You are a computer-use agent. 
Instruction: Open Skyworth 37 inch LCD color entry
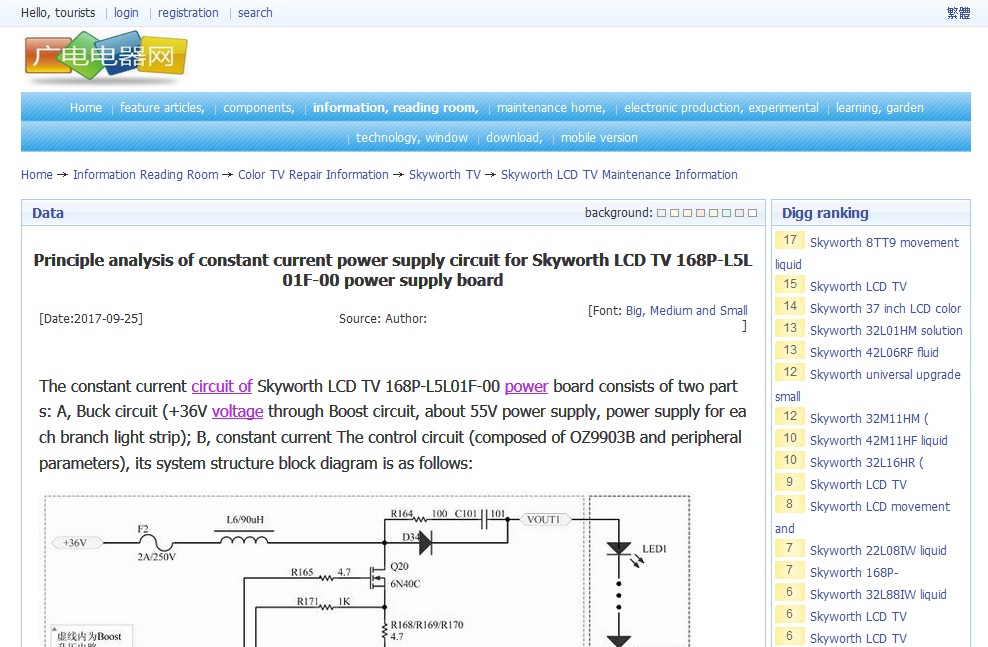885,309
